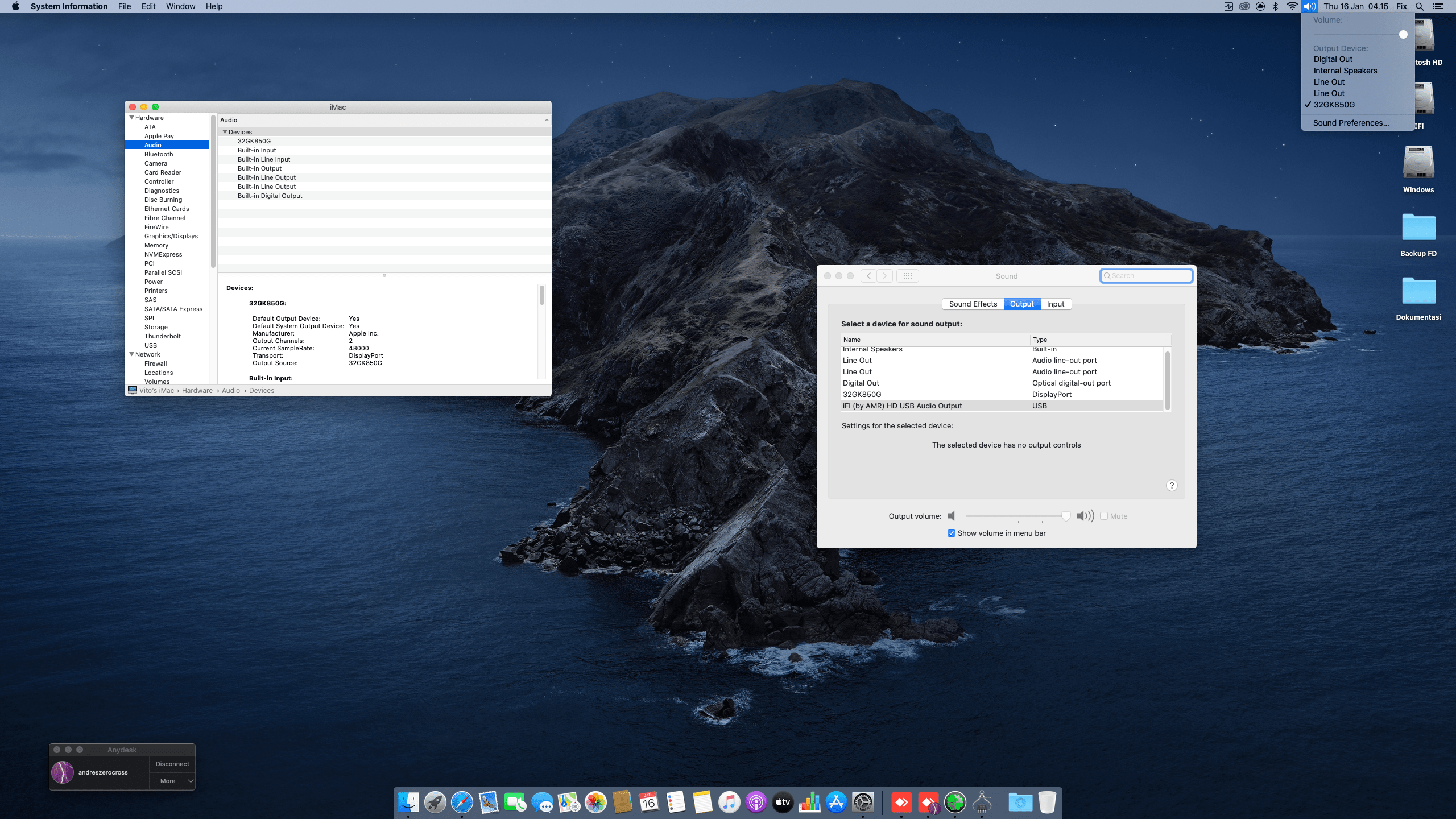Select Internal Speakers in volume menu
This screenshot has height=819, width=1456.
tap(1345, 71)
